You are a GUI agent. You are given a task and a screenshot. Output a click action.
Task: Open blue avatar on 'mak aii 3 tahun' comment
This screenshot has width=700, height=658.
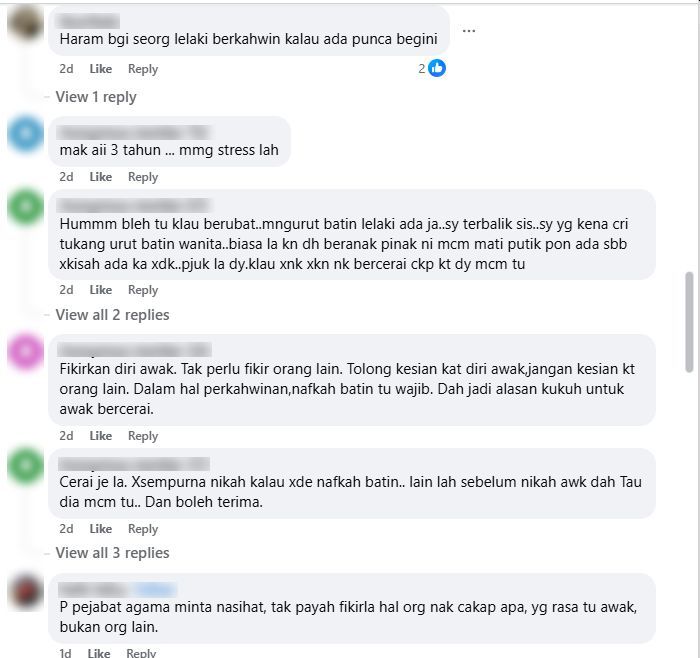[25, 133]
